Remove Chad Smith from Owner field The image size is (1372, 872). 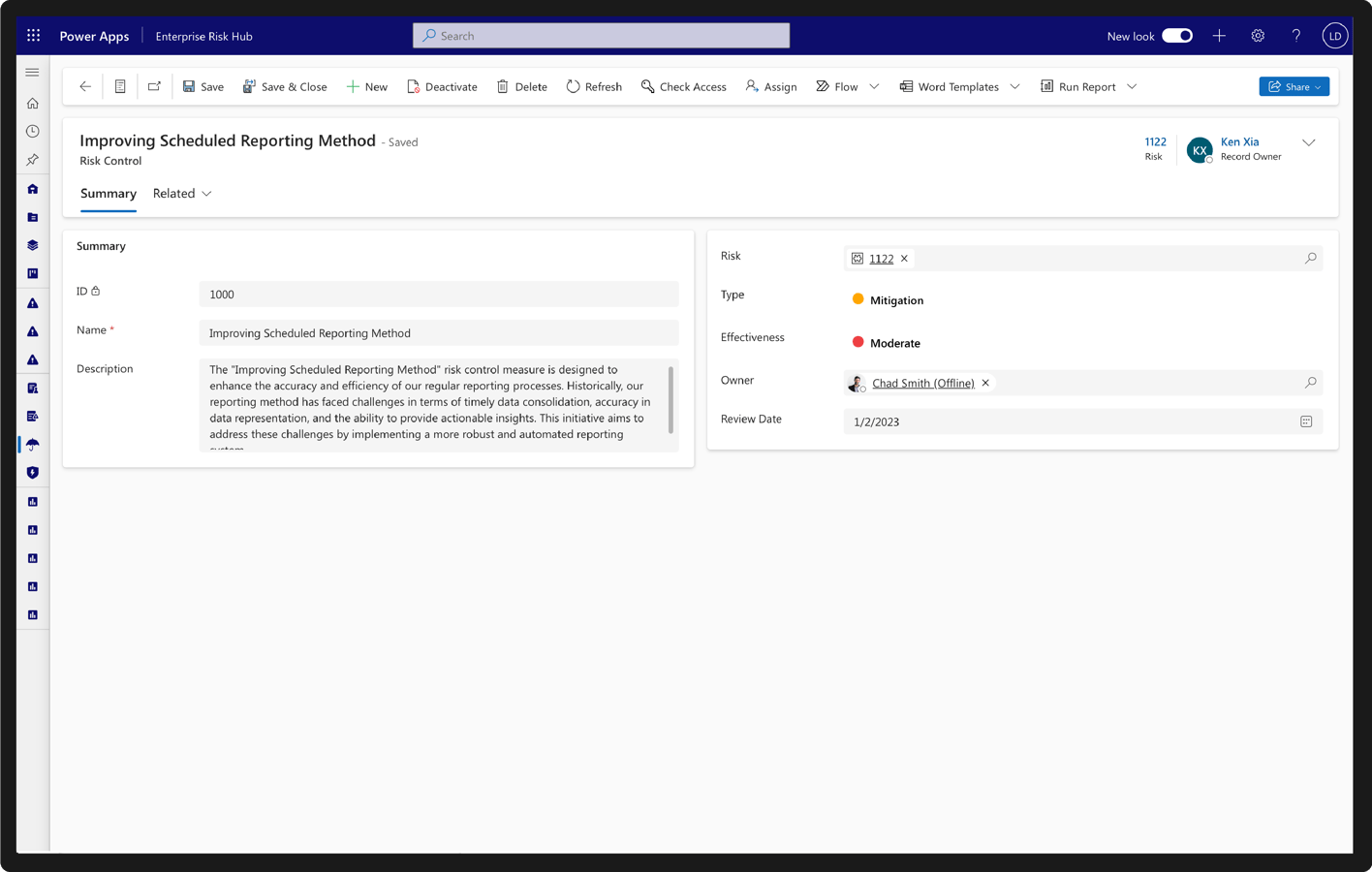tap(985, 384)
